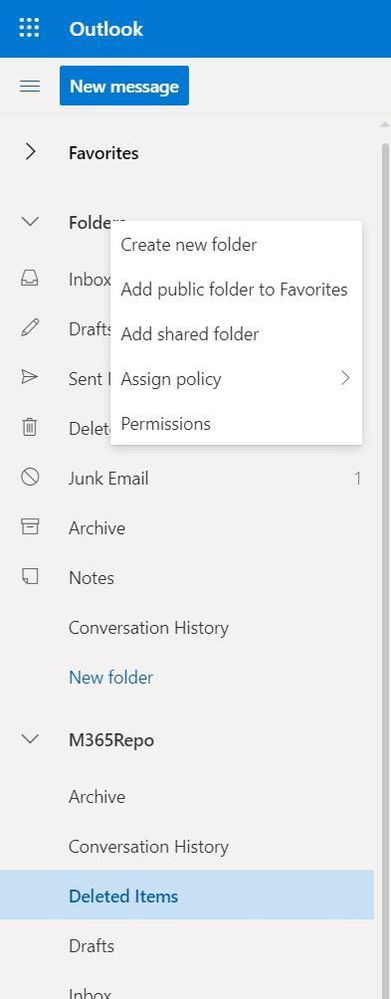Click the Junk Email unread count 1
This screenshot has height=999, width=391.
[x=358, y=478]
